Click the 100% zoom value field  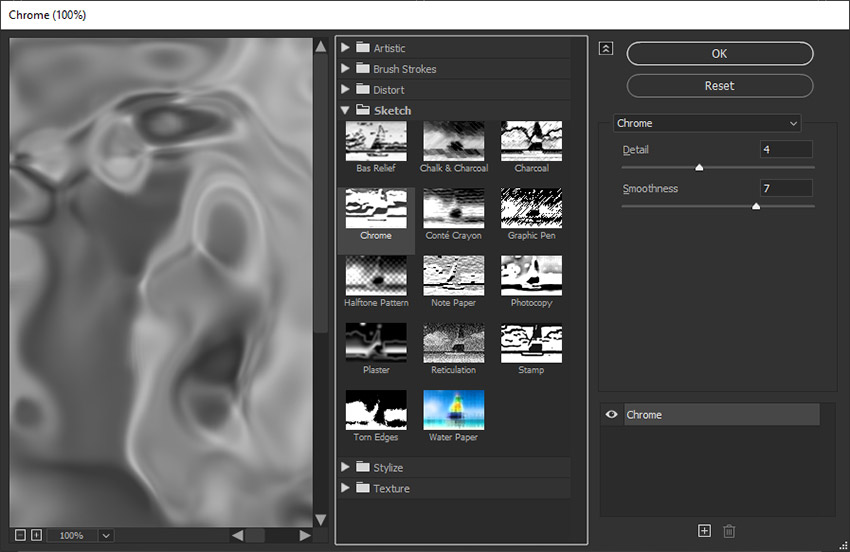pos(72,536)
